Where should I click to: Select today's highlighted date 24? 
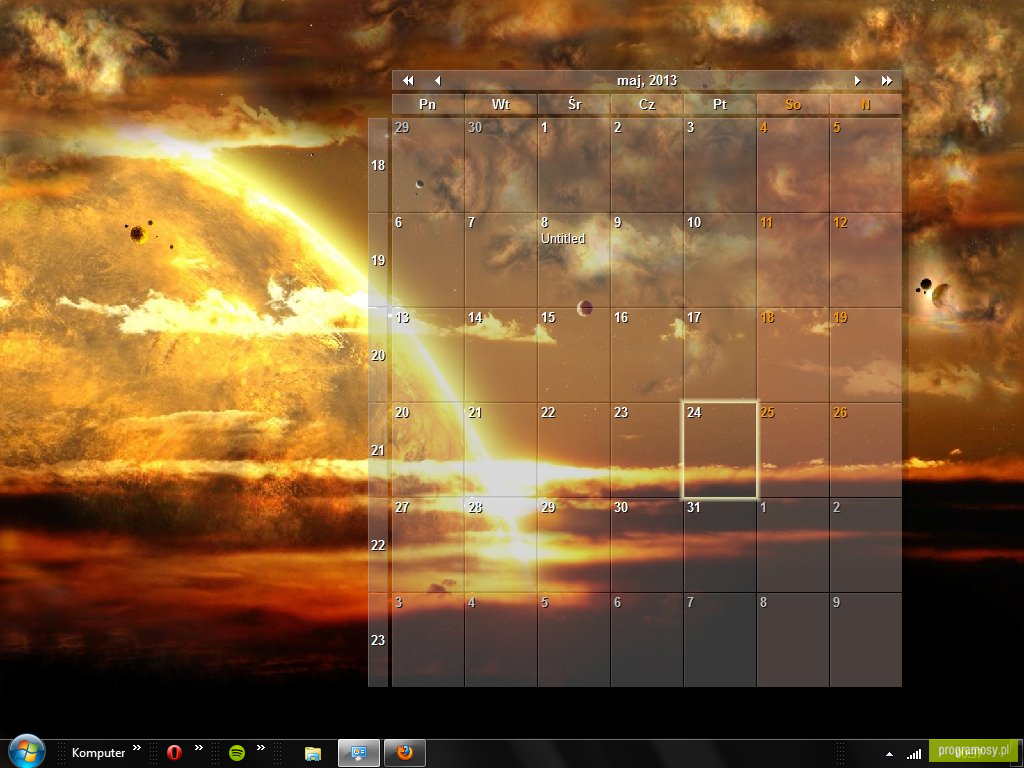[x=720, y=450]
